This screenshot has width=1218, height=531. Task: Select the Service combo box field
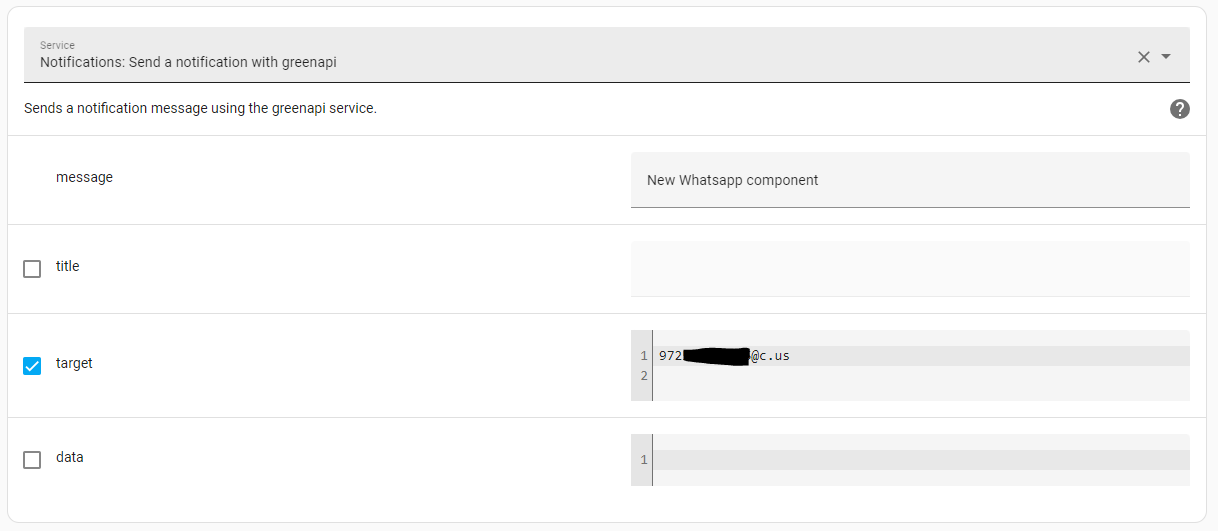[607, 55]
